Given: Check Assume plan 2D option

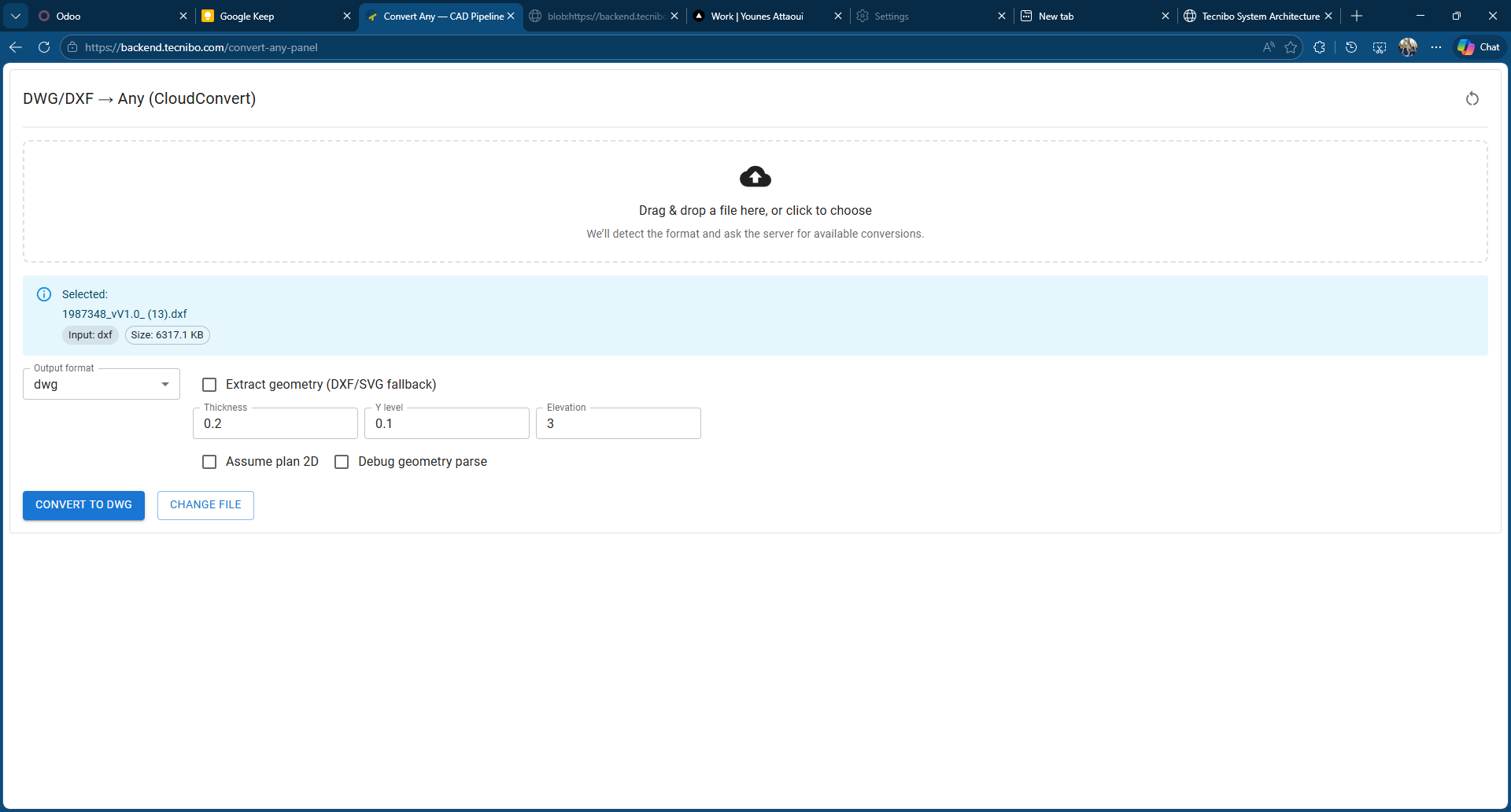Looking at the screenshot, I should coord(209,462).
